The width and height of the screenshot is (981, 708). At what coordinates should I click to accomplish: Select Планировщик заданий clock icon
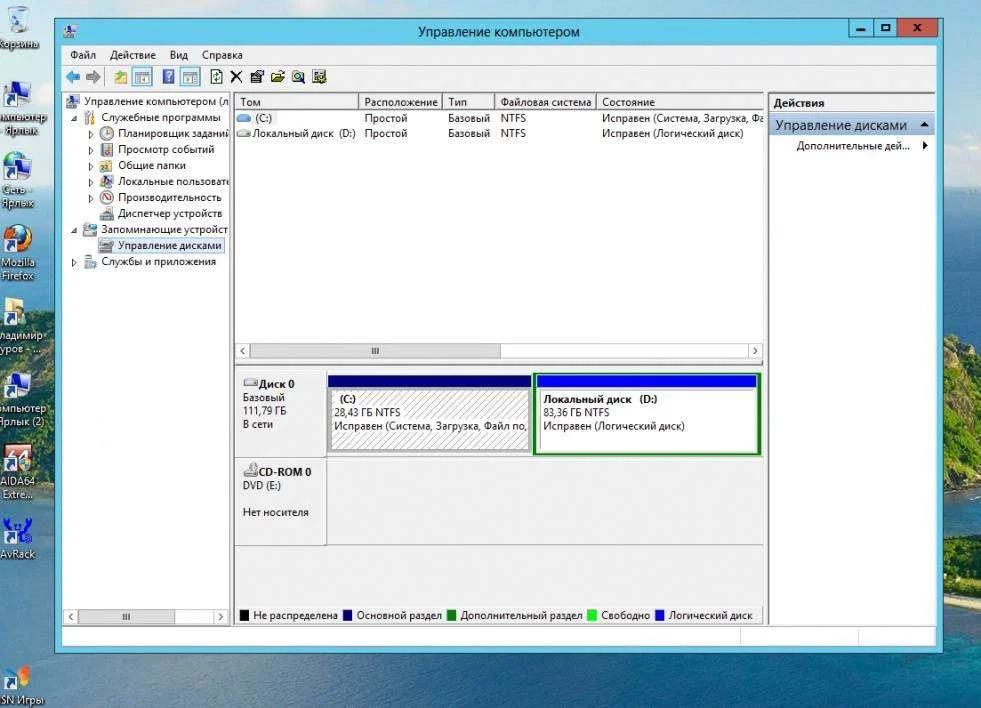point(107,133)
